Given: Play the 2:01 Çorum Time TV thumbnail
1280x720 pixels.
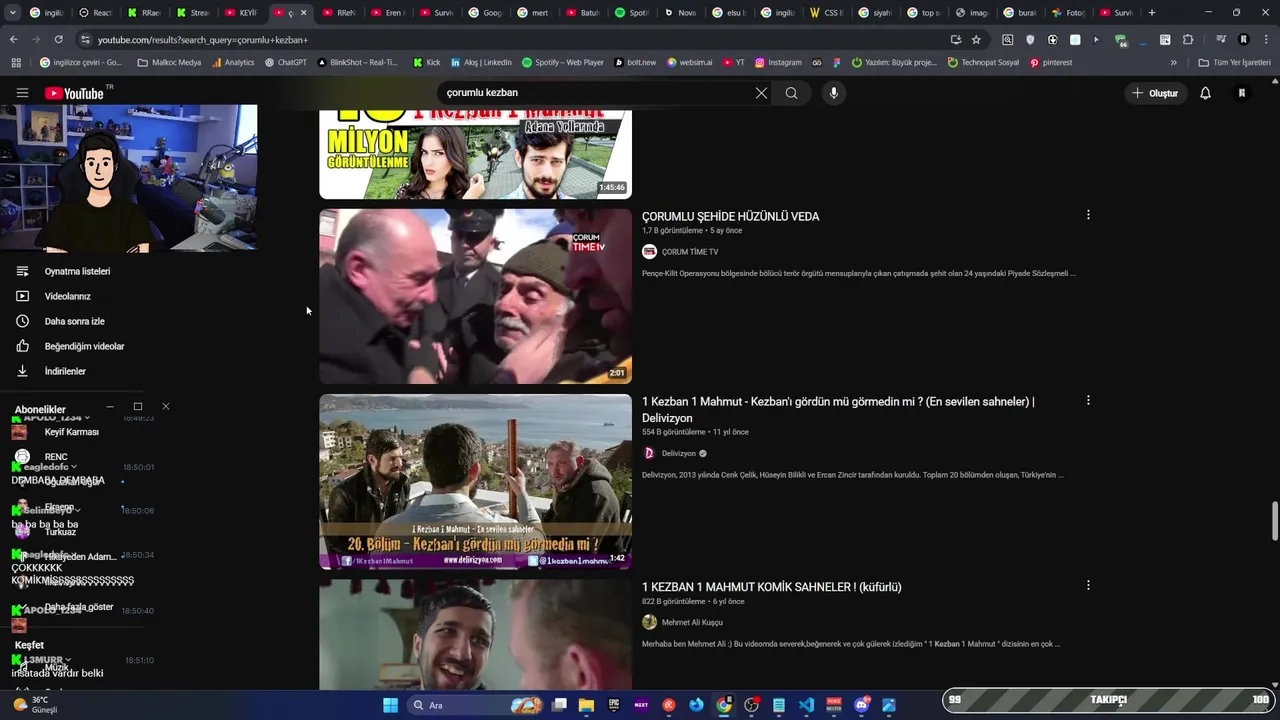Looking at the screenshot, I should click(x=475, y=296).
